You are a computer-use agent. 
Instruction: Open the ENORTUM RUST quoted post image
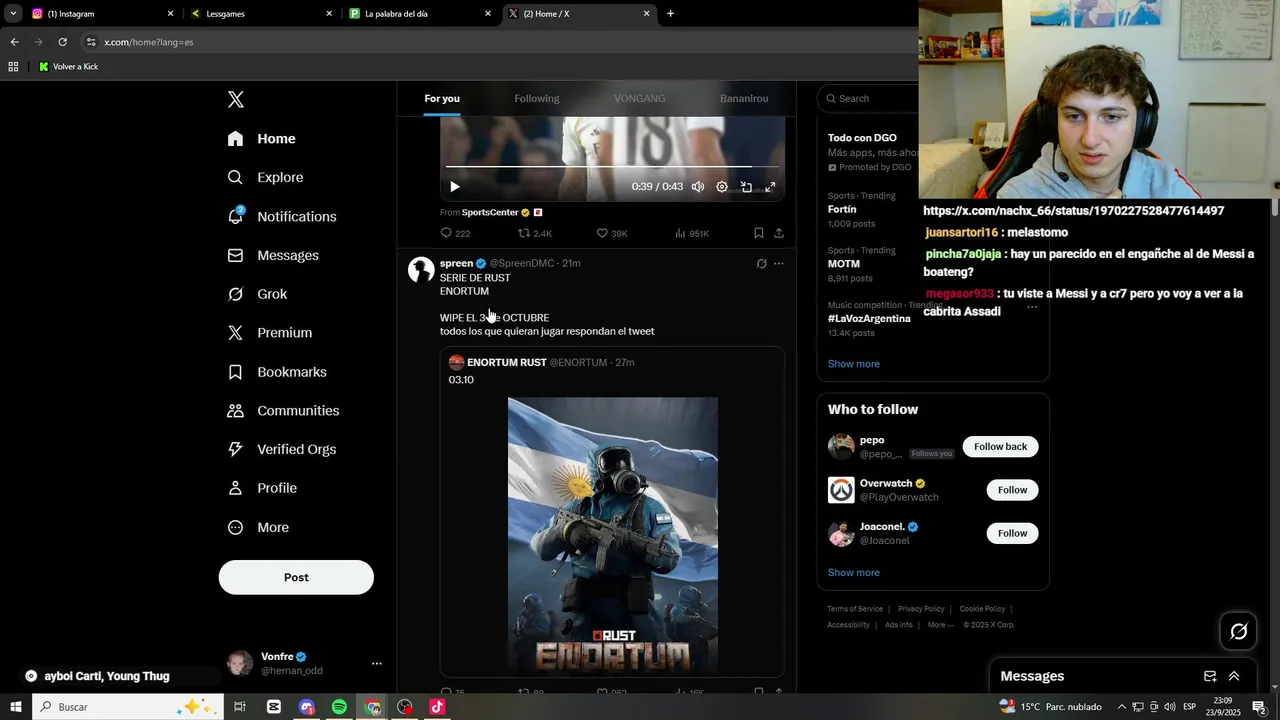pyautogui.click(x=612, y=535)
